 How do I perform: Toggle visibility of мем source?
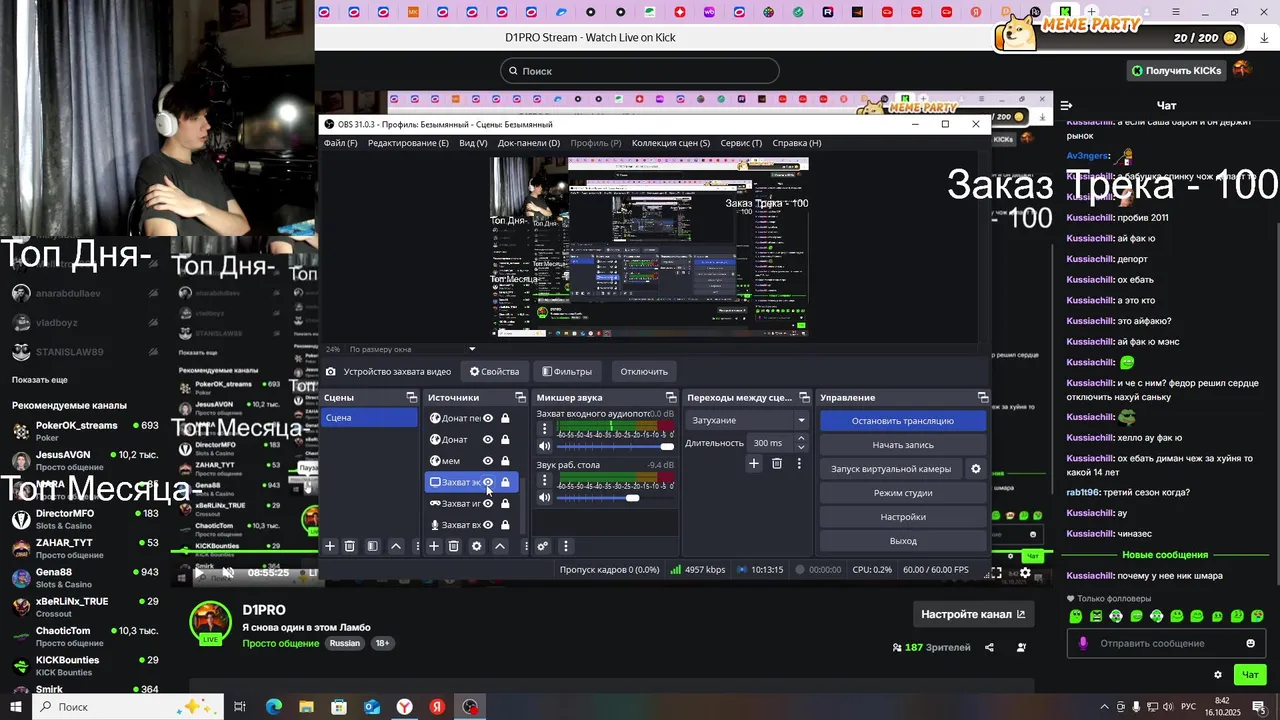[488, 461]
